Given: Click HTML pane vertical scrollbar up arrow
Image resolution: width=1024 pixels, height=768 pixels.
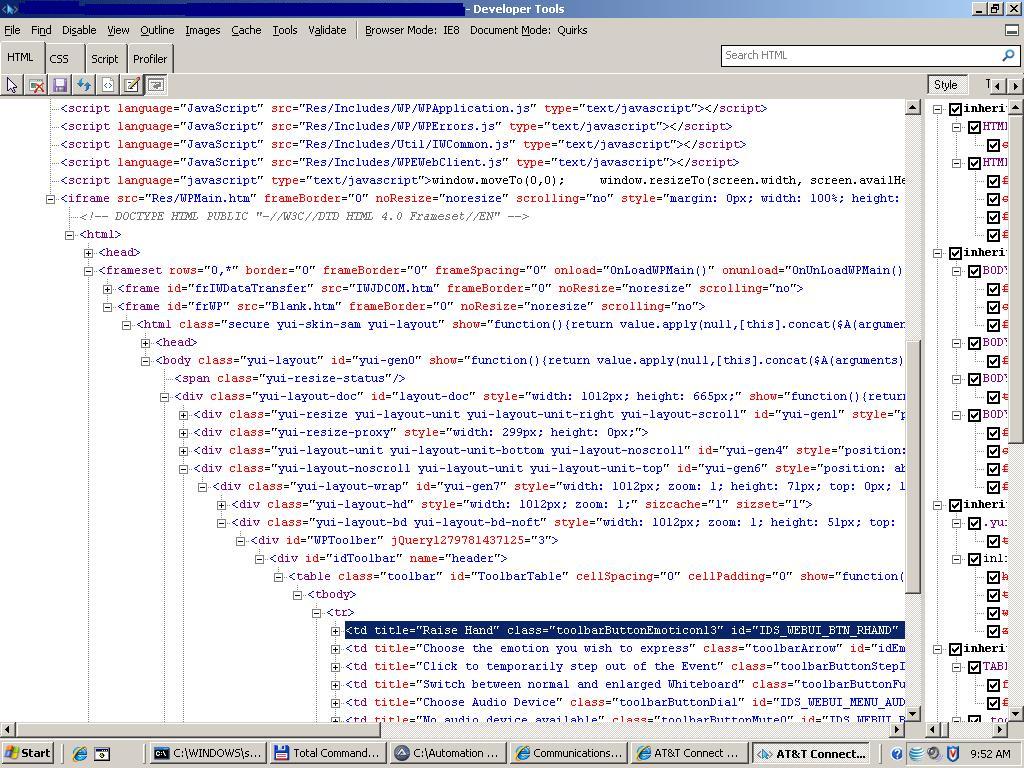Looking at the screenshot, I should pyautogui.click(x=913, y=108).
